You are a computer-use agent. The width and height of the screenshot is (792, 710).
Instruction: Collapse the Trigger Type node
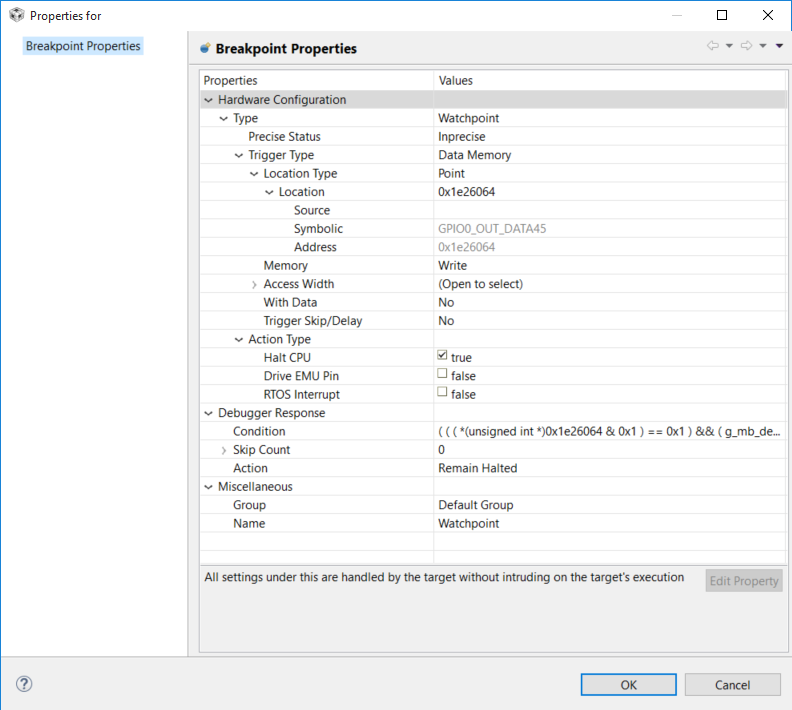[238, 156]
